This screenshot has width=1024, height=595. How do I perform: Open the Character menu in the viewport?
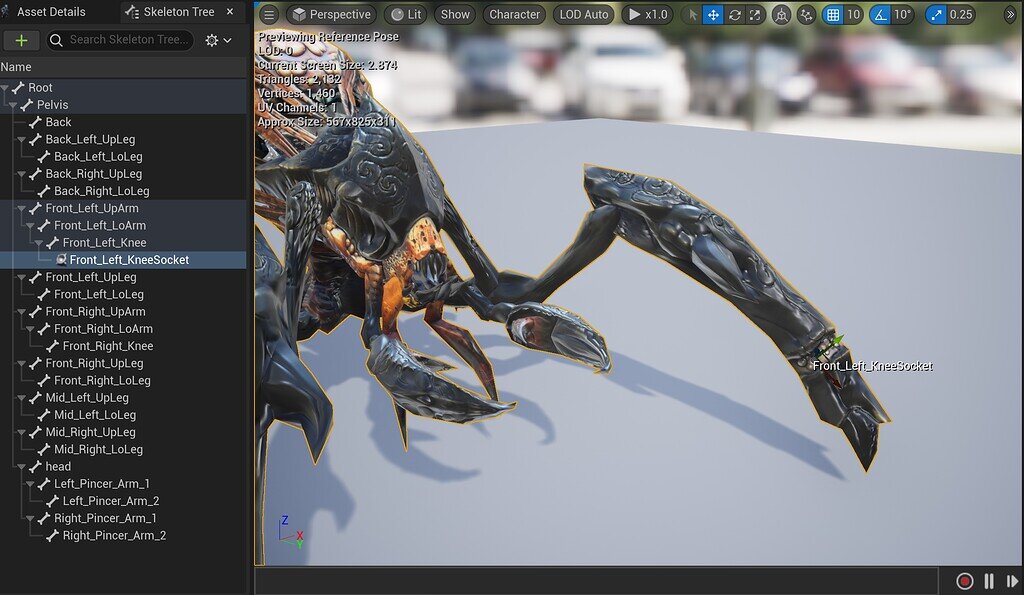(515, 14)
